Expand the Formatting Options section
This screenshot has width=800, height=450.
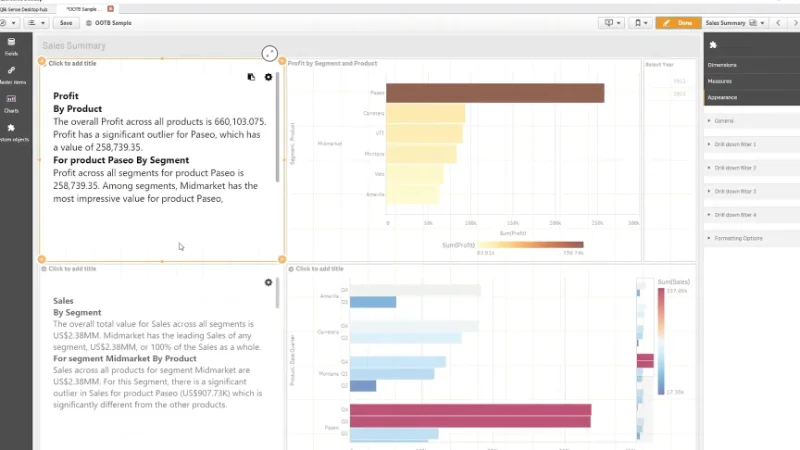(752, 238)
